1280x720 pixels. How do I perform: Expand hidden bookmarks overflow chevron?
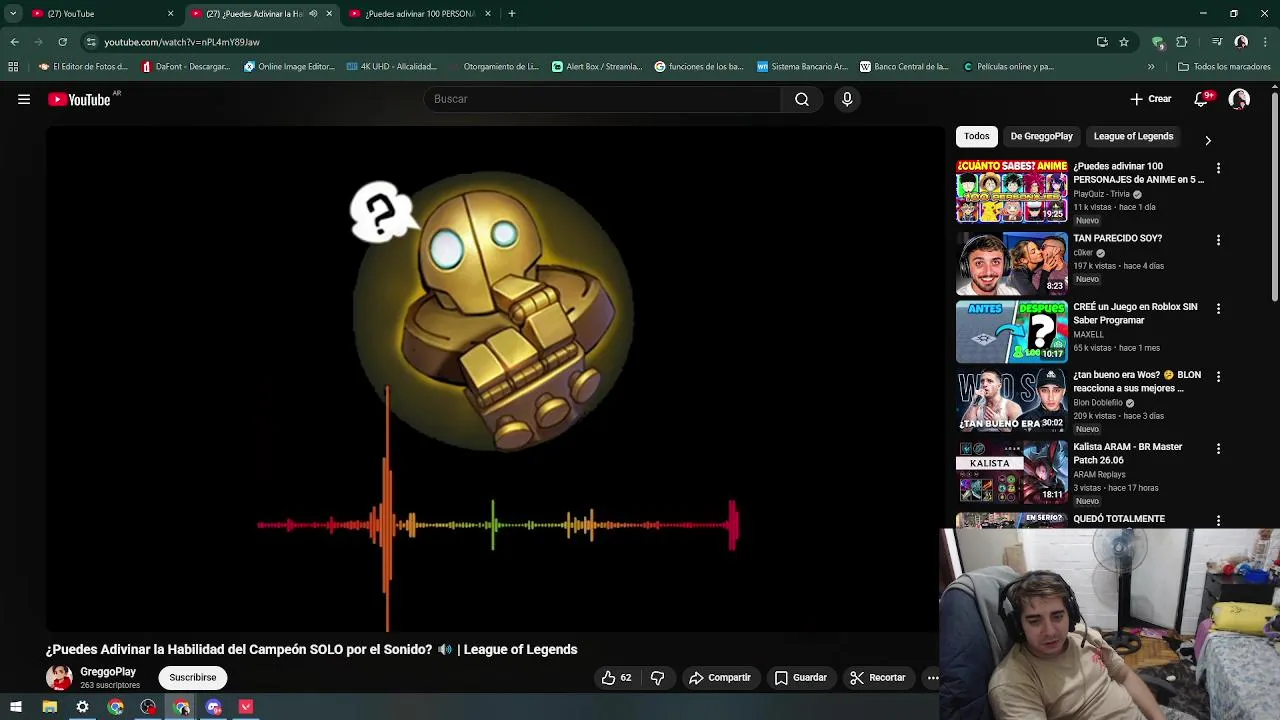tap(1151, 67)
